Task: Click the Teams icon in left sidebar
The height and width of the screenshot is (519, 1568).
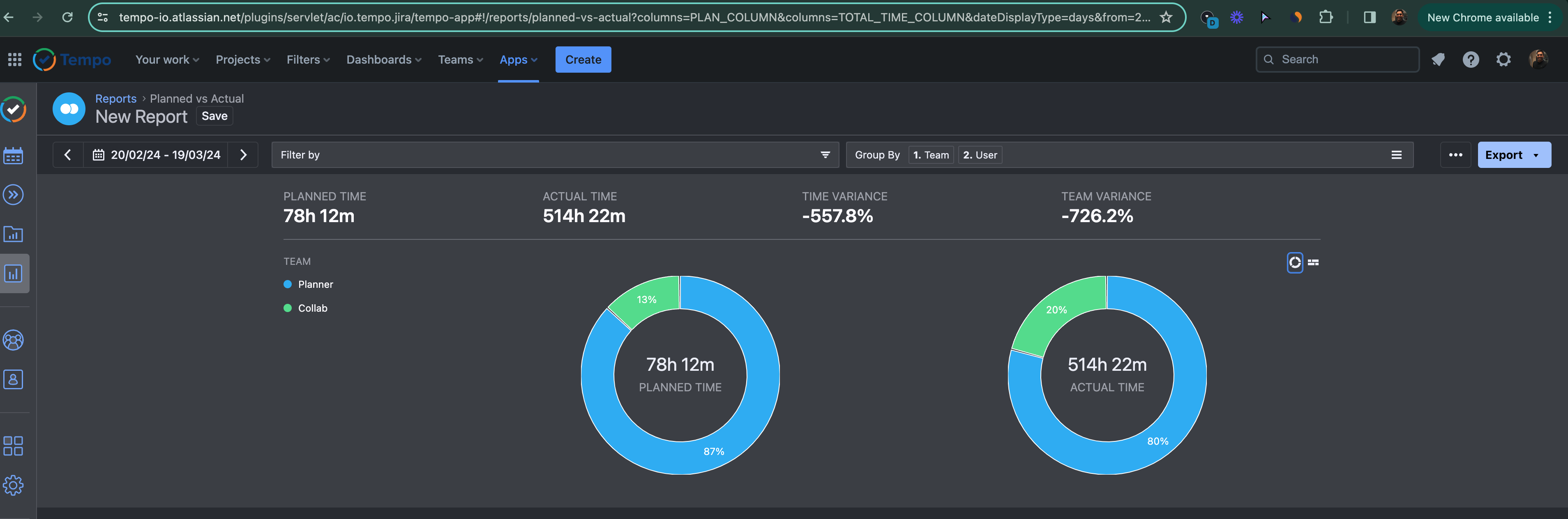Action: pyautogui.click(x=14, y=340)
